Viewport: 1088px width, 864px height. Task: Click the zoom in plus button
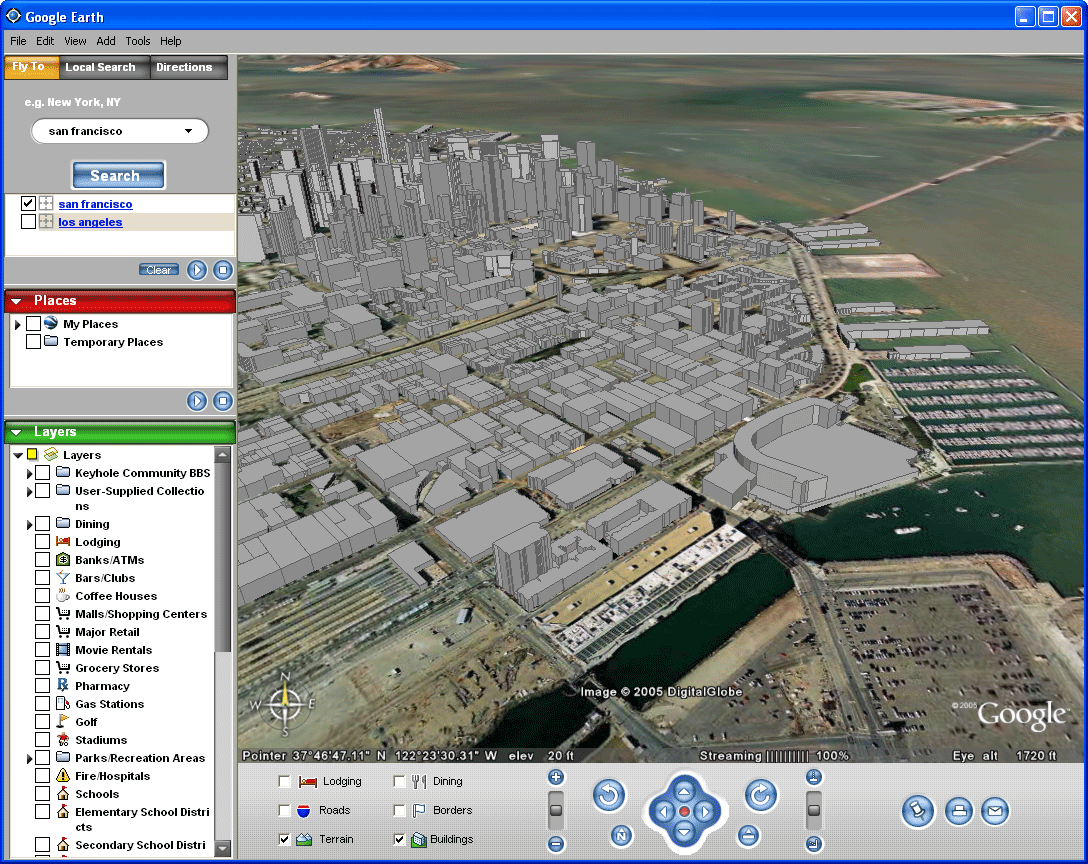coord(556,777)
